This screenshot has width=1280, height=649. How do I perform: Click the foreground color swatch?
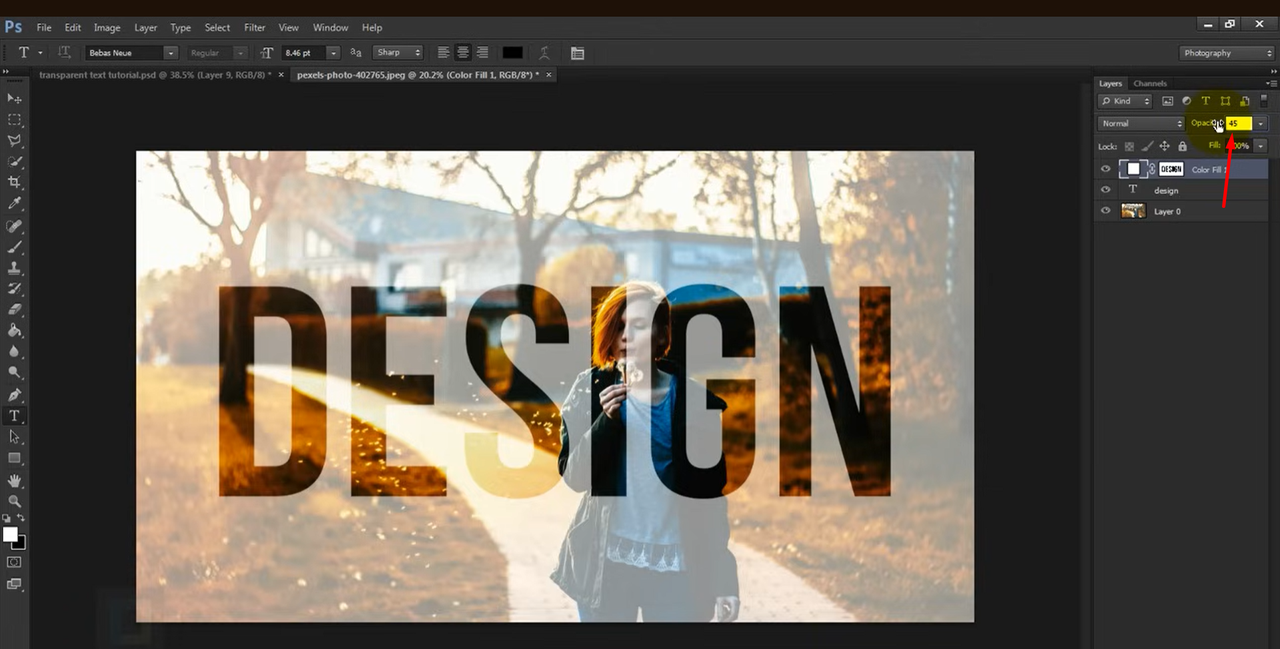pyautogui.click(x=10, y=535)
